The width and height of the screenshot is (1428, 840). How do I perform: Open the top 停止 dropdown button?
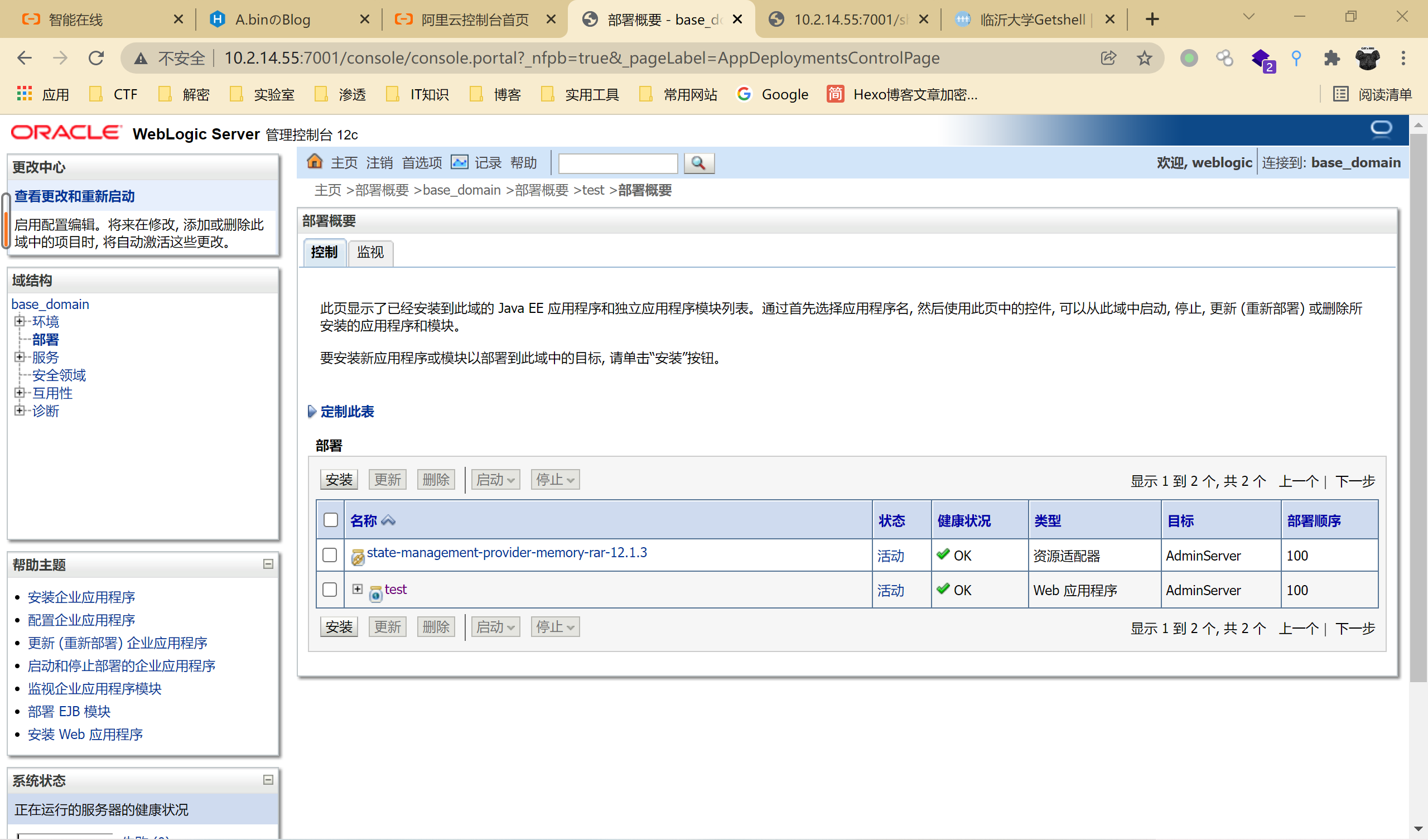[x=555, y=480]
